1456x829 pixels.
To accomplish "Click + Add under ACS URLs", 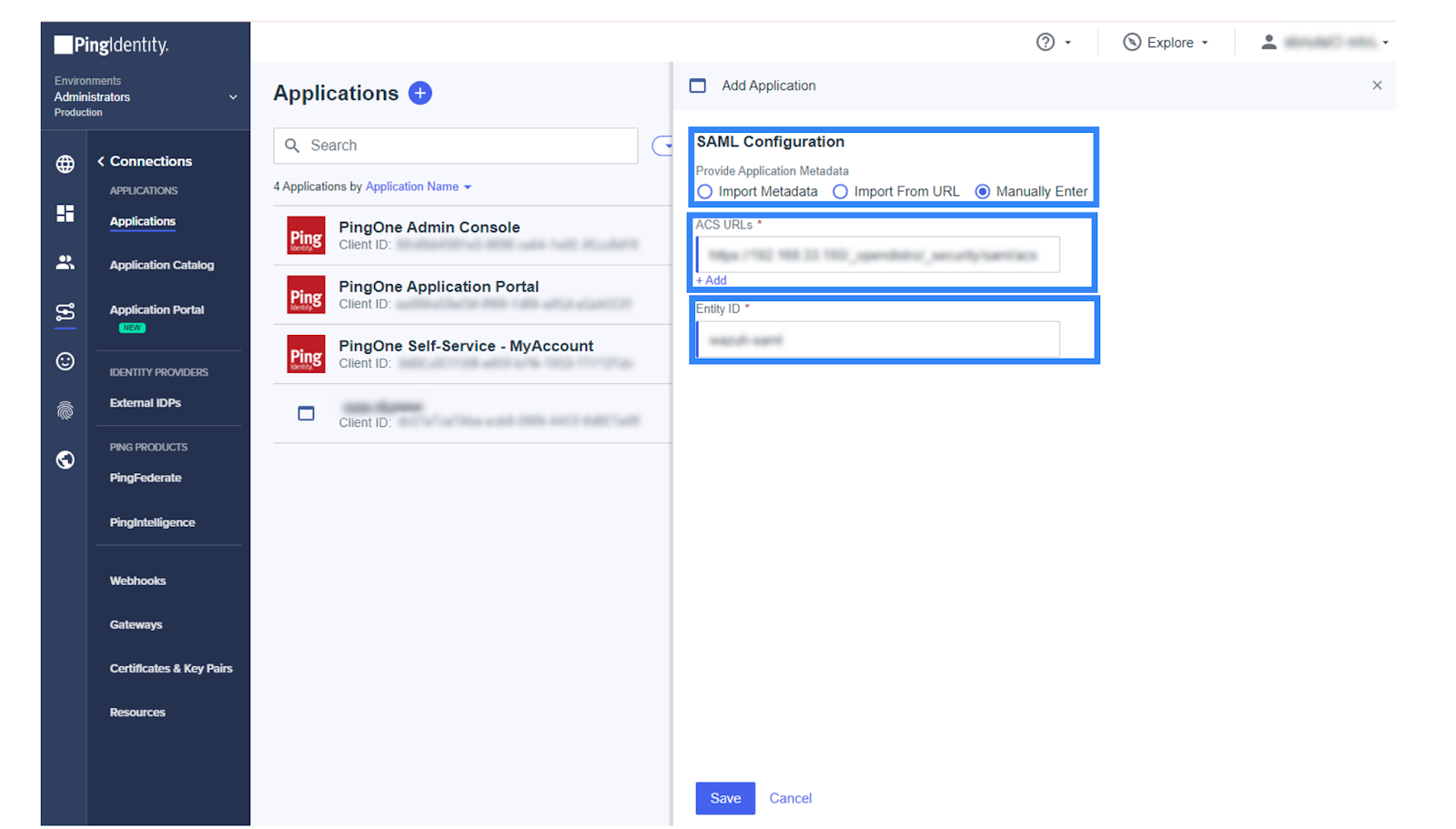I will pos(712,280).
